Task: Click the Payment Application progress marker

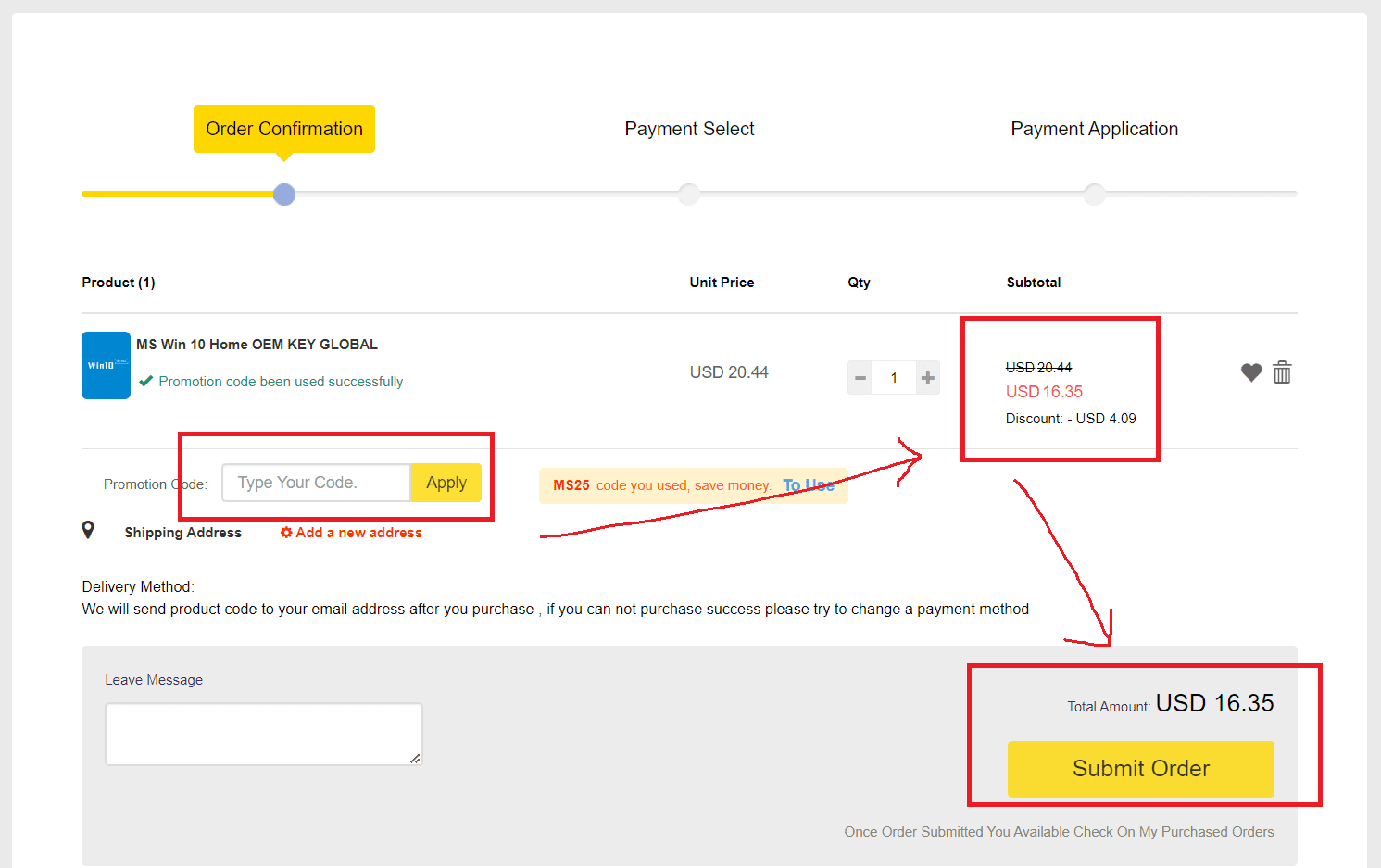Action: click(x=1095, y=195)
